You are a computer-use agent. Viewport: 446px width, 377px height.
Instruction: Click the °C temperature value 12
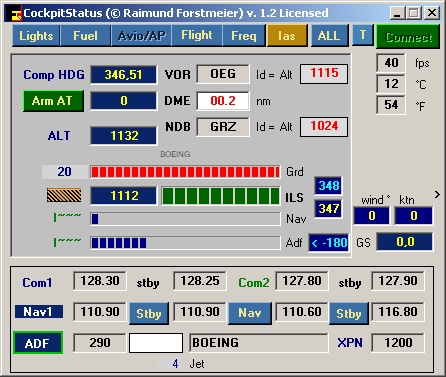[x=391, y=84]
